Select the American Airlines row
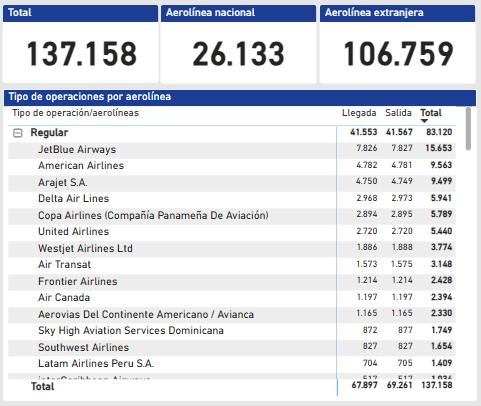This screenshot has height=406, width=481. [232, 166]
